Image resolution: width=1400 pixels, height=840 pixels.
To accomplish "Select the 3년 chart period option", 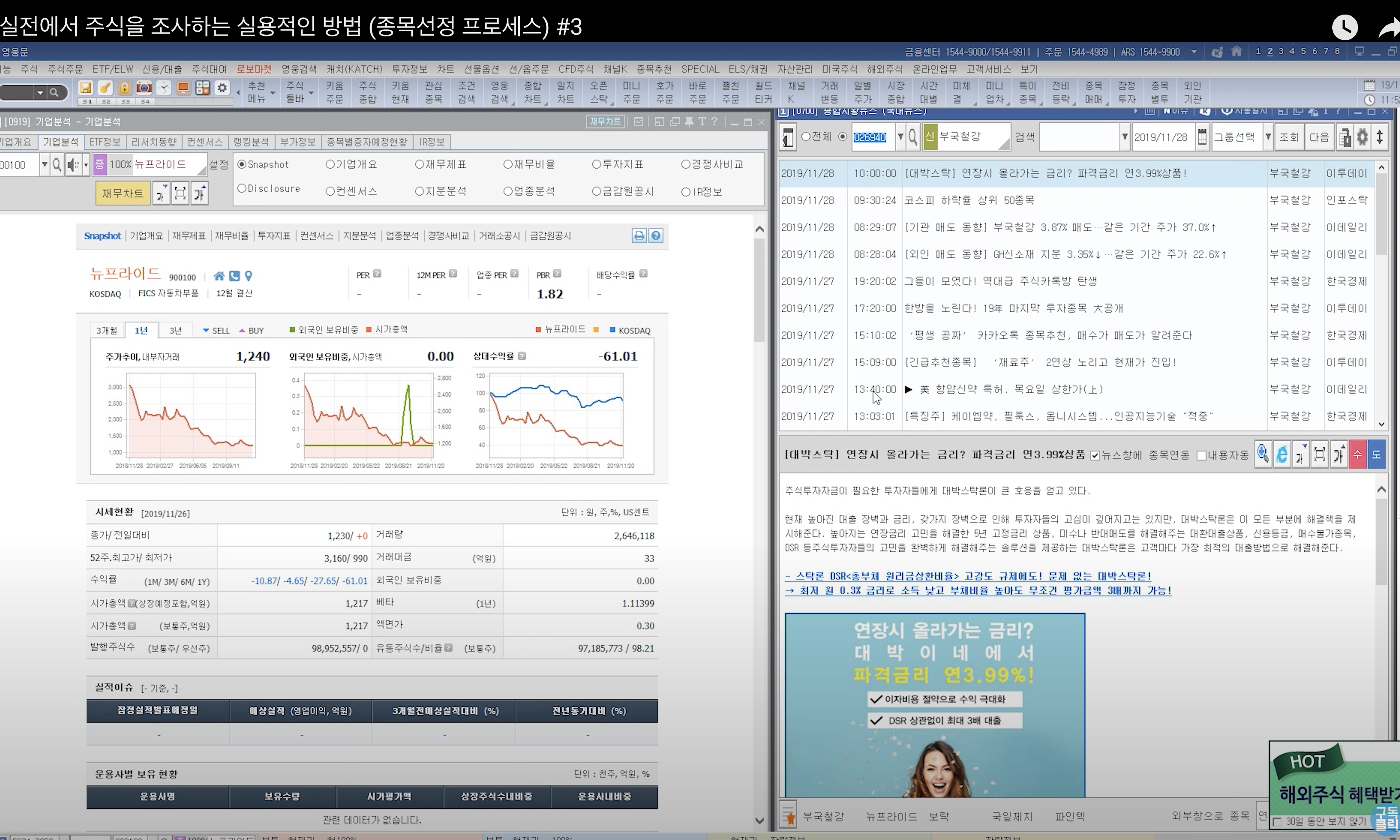I will click(175, 330).
